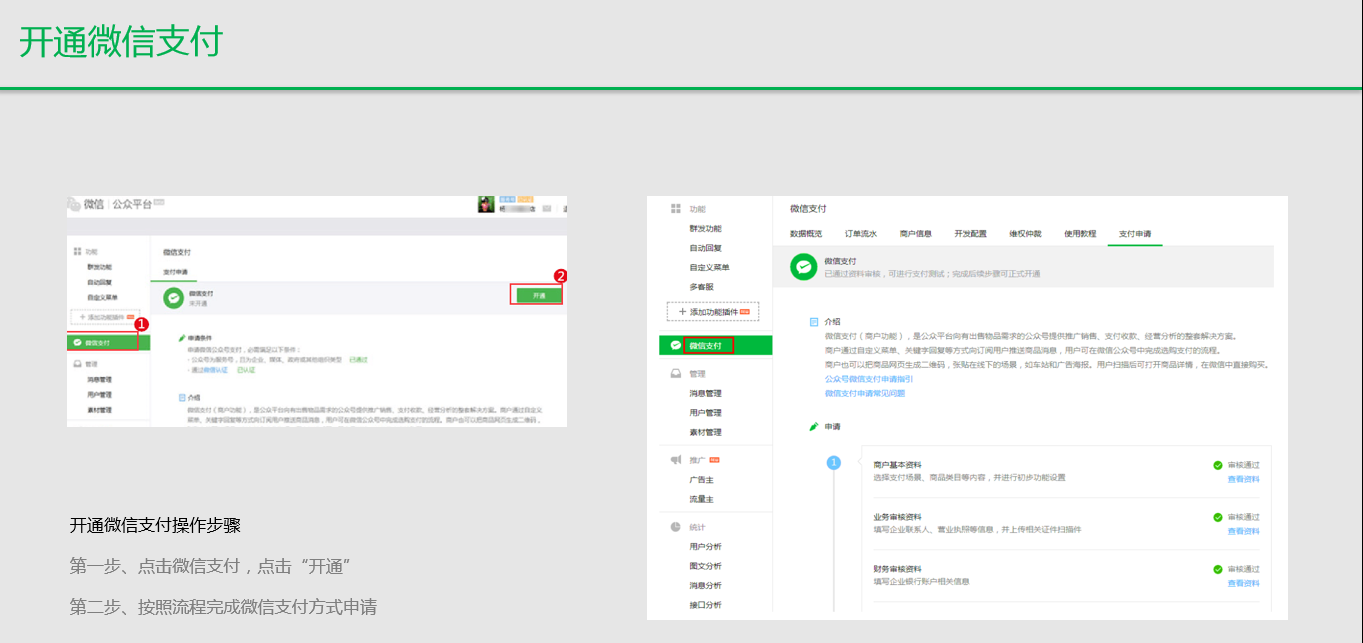
Task: Open 流量主 in the sidebar
Action: click(701, 499)
